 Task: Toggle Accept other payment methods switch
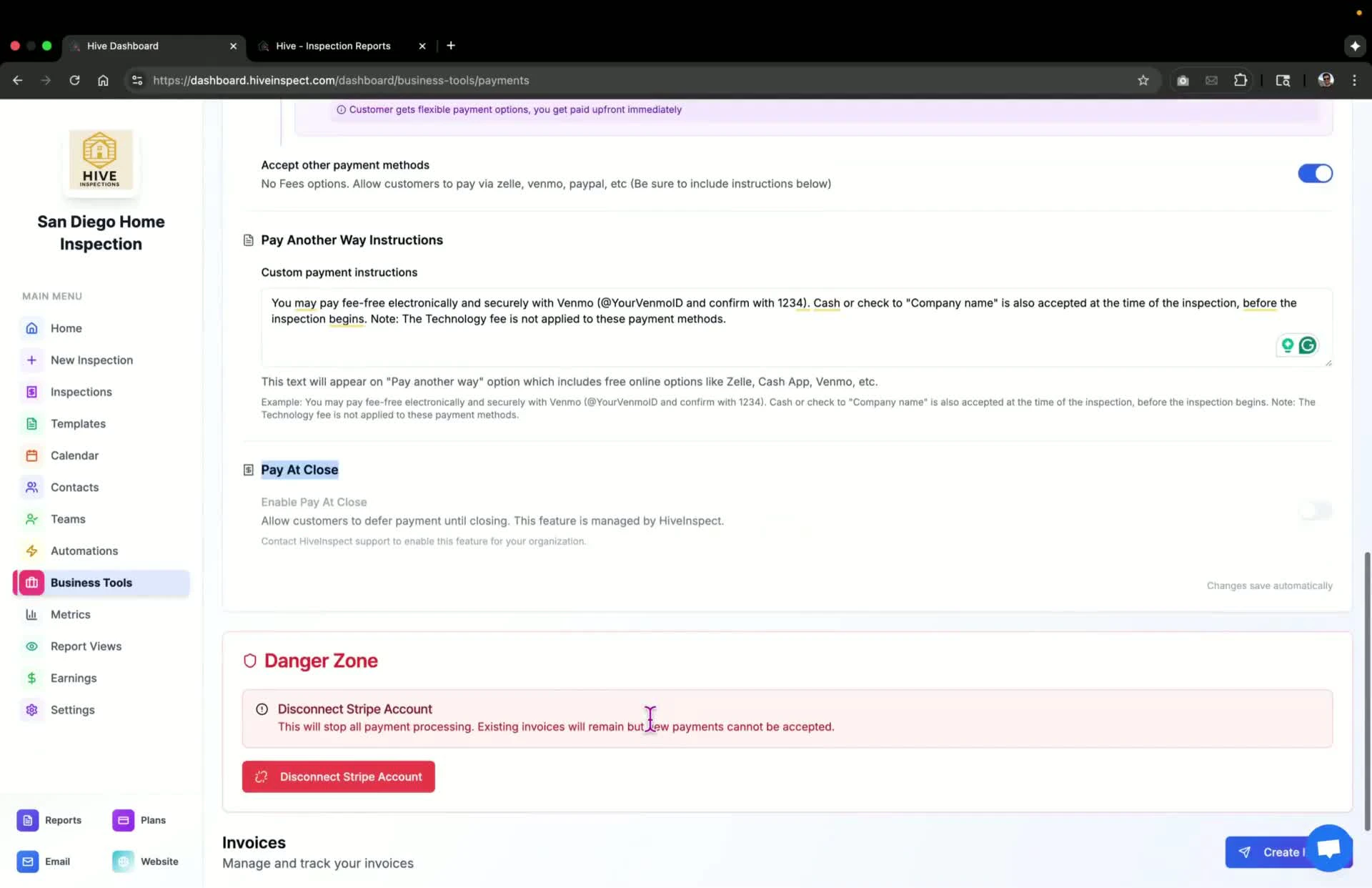pos(1315,174)
